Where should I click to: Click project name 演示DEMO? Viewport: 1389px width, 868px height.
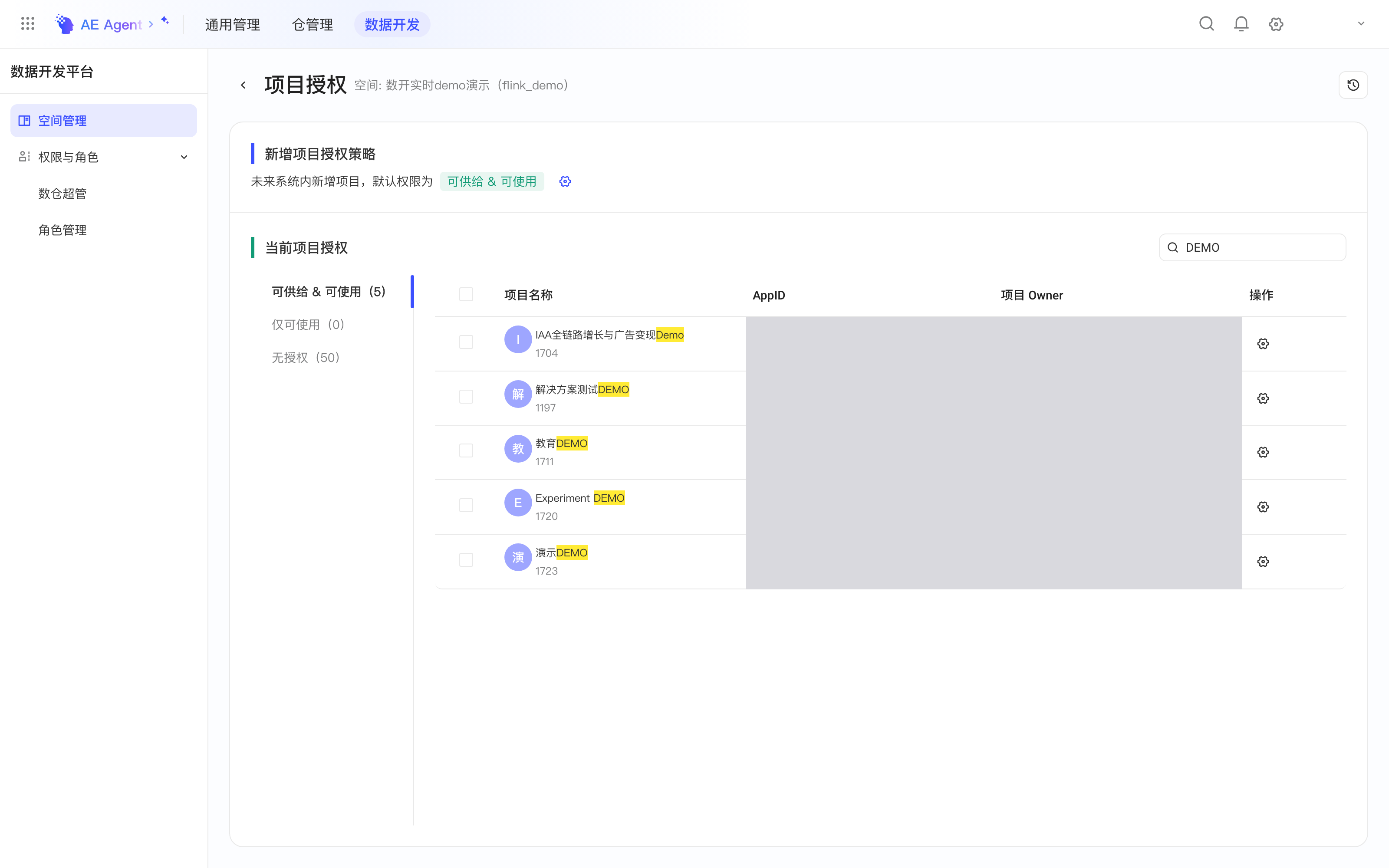(561, 552)
